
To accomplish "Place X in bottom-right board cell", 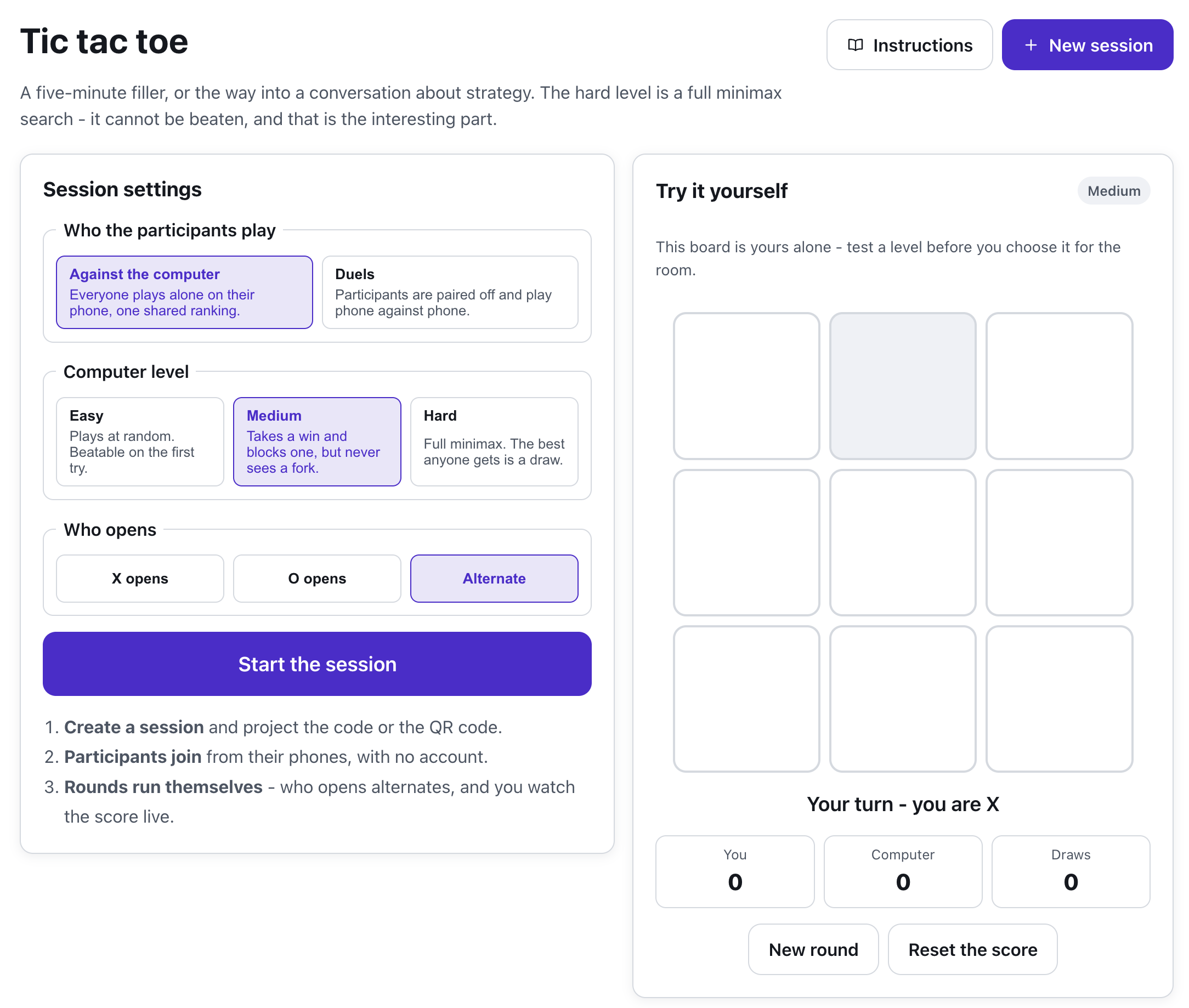I will pyautogui.click(x=1060, y=699).
